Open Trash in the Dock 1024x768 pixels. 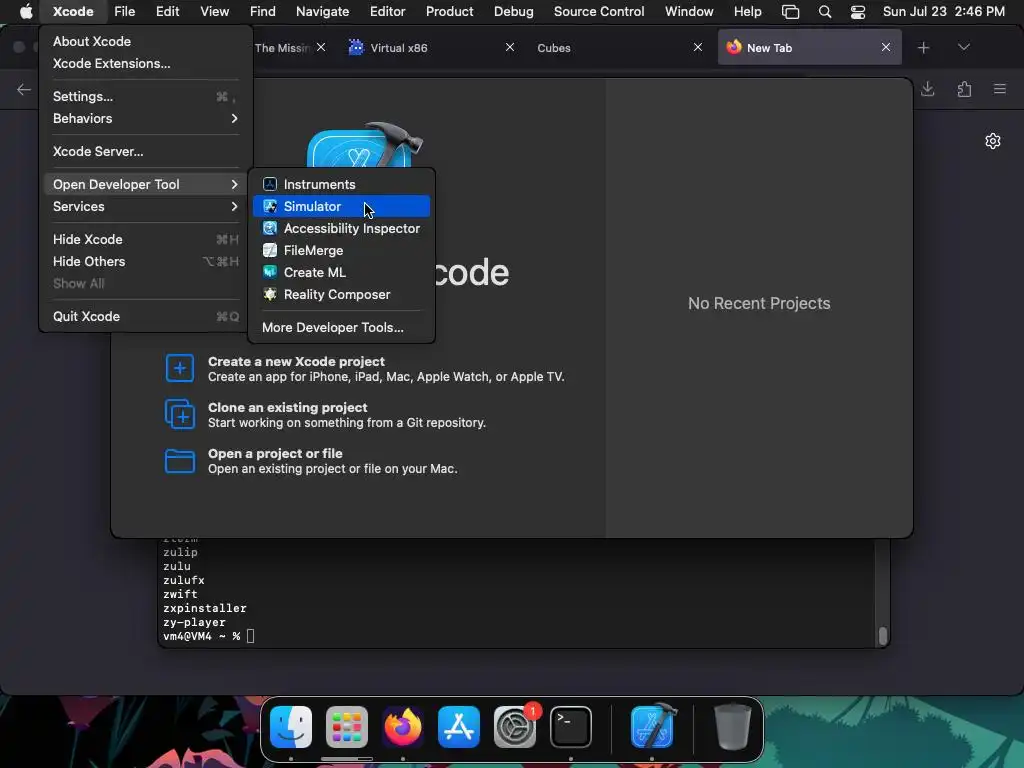click(x=733, y=727)
